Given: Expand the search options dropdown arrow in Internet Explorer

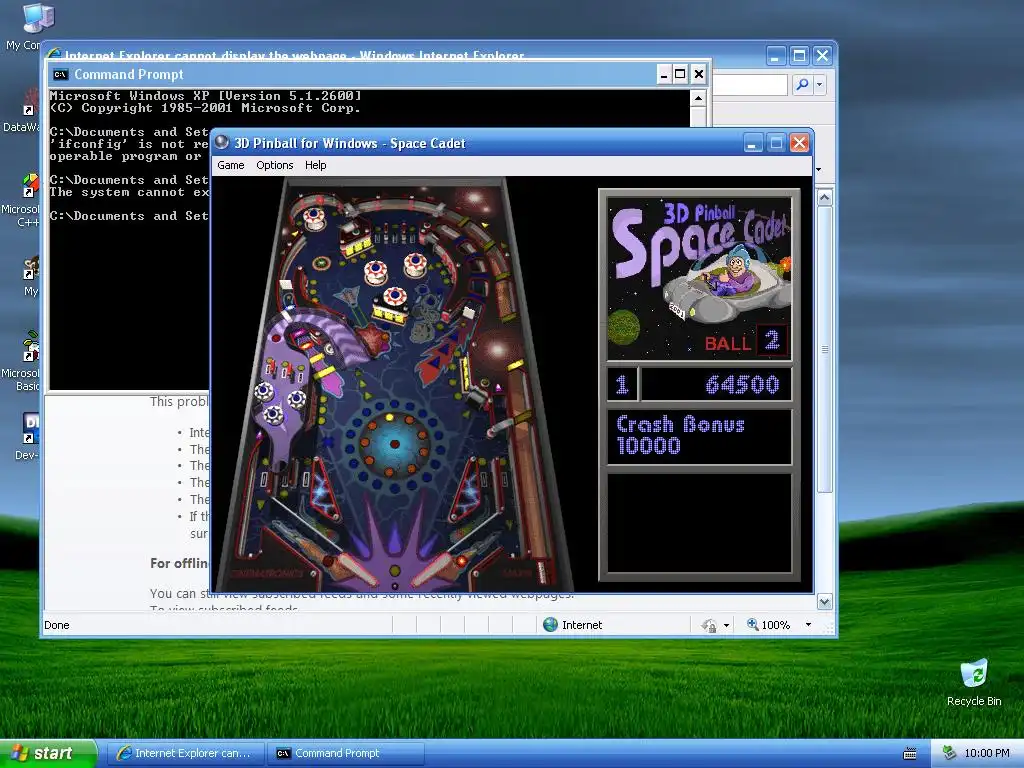Looking at the screenshot, I should (820, 84).
